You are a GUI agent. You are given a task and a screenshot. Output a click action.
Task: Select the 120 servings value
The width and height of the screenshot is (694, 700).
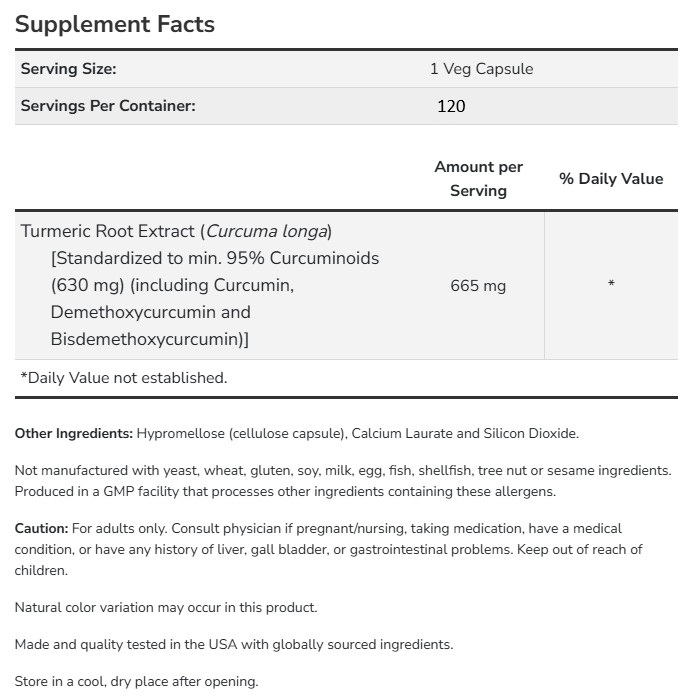coord(451,105)
